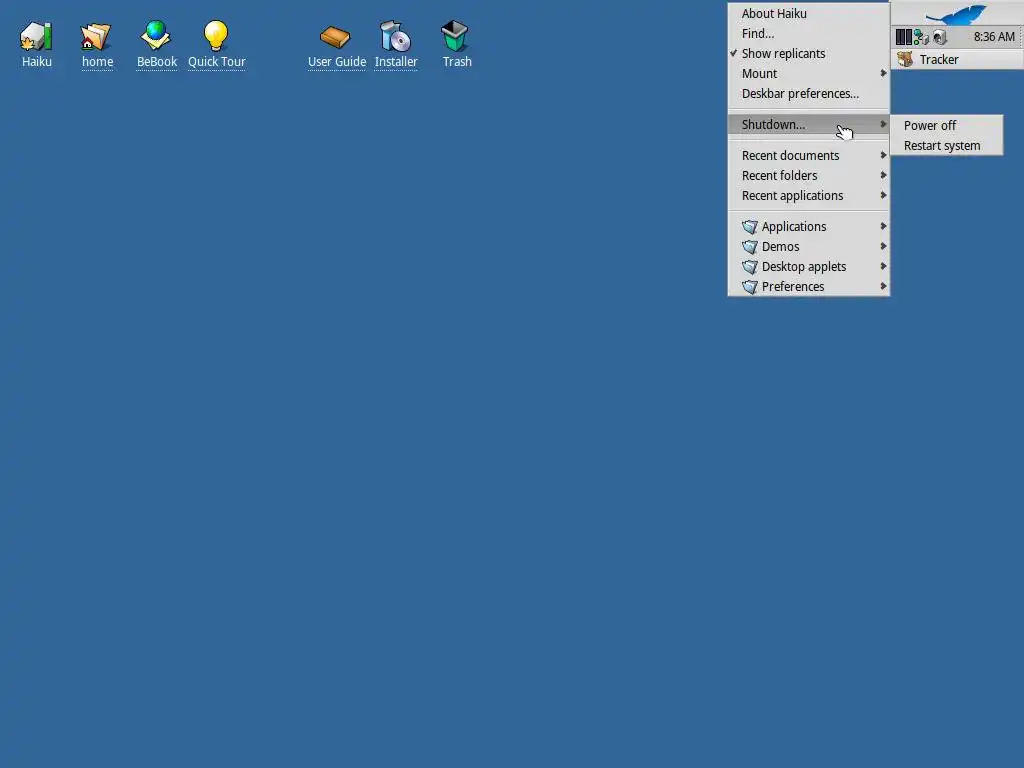Screen dimensions: 1024x768
Task: Click the network status tray icon
Action: pyautogui.click(x=921, y=37)
